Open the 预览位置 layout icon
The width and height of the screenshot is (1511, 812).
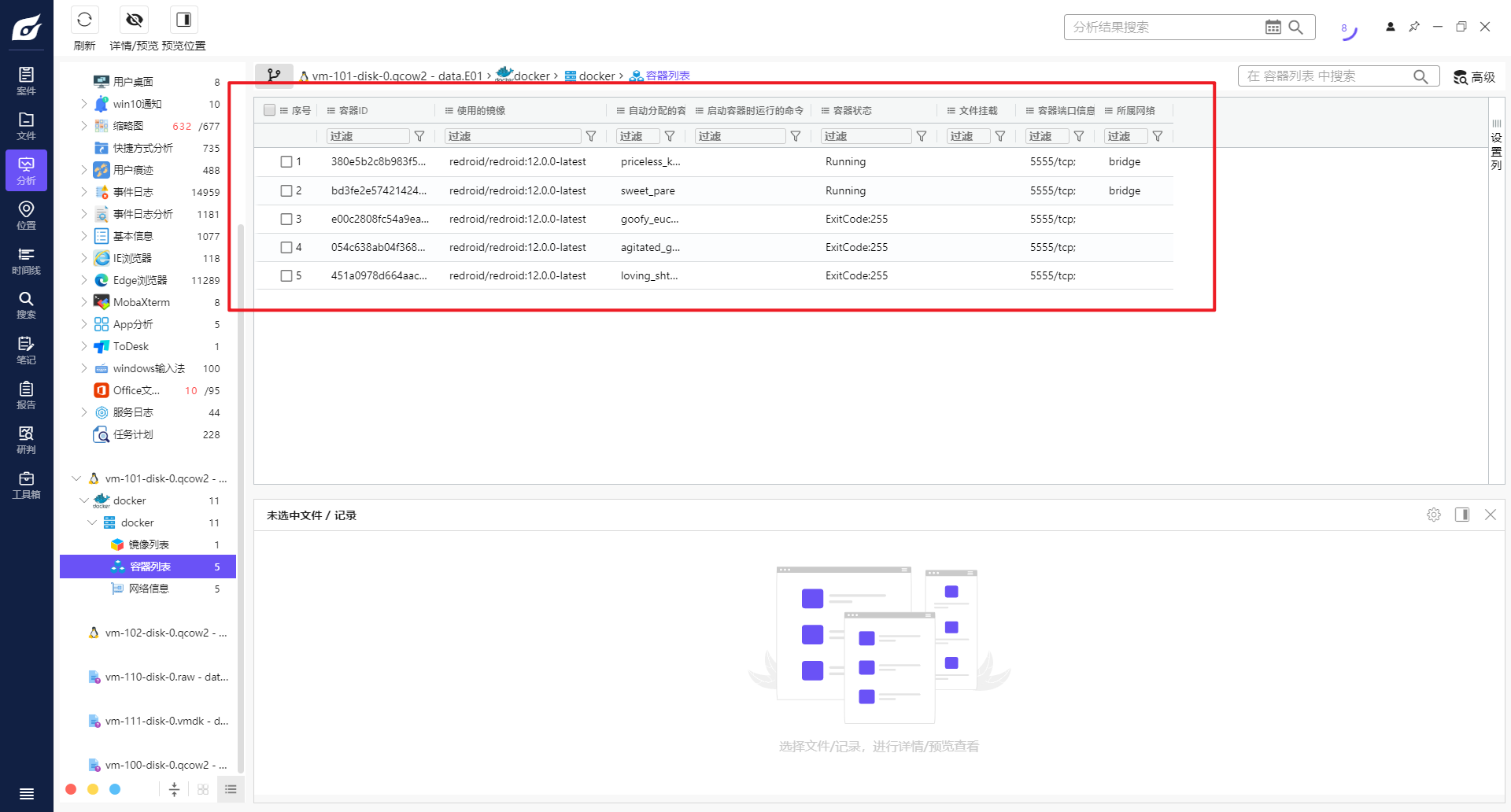183,20
